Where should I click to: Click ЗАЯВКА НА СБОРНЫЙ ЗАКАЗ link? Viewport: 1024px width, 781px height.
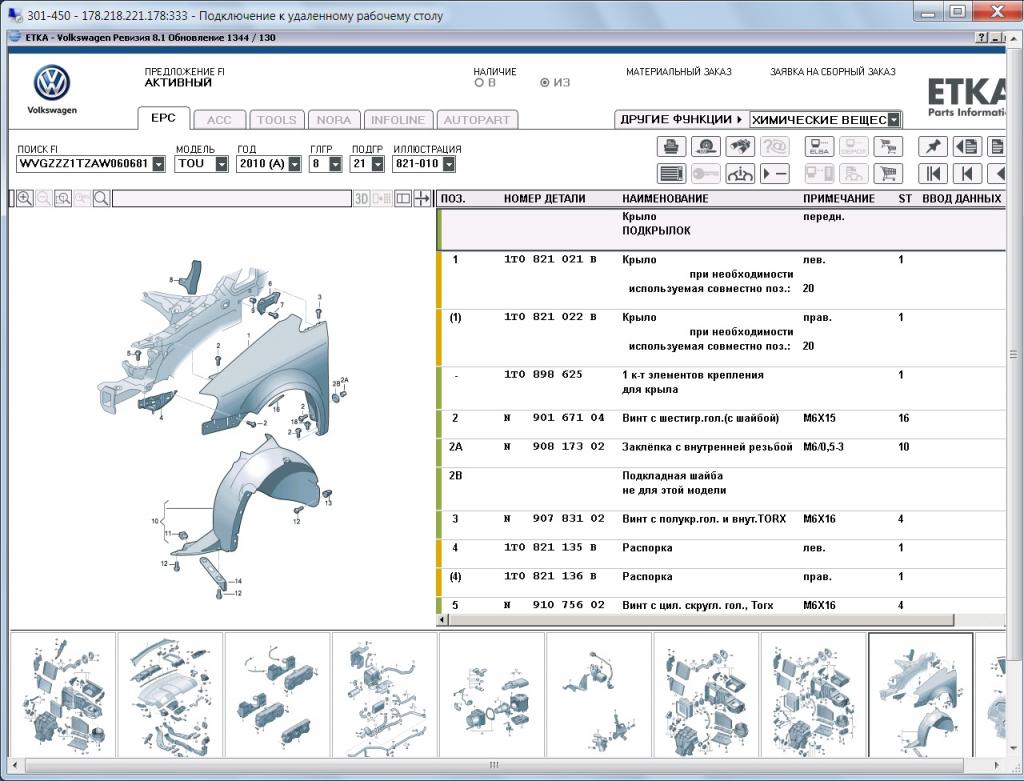click(x=833, y=72)
